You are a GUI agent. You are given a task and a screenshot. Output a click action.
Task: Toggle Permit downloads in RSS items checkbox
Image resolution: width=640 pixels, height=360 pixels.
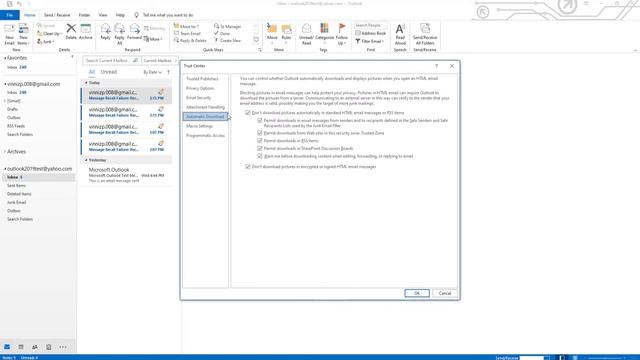point(260,141)
